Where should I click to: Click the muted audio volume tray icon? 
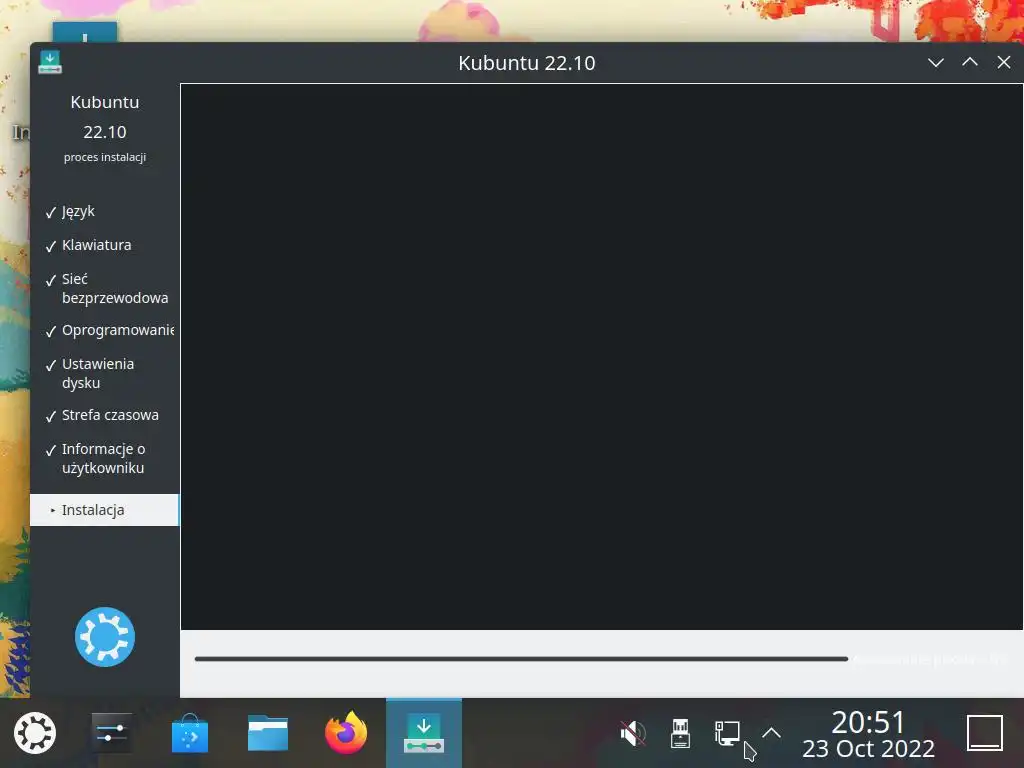point(632,733)
